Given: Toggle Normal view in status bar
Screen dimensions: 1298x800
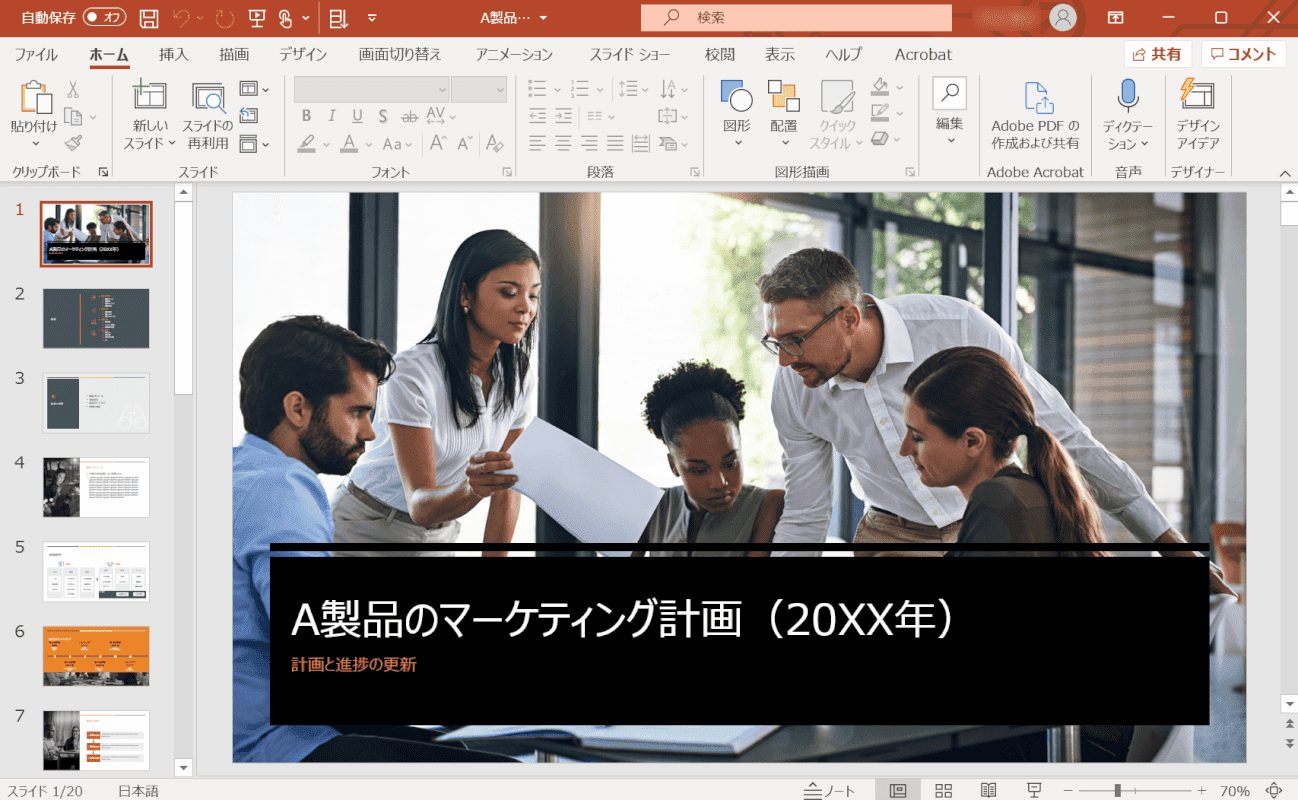Looking at the screenshot, I should point(898,791).
